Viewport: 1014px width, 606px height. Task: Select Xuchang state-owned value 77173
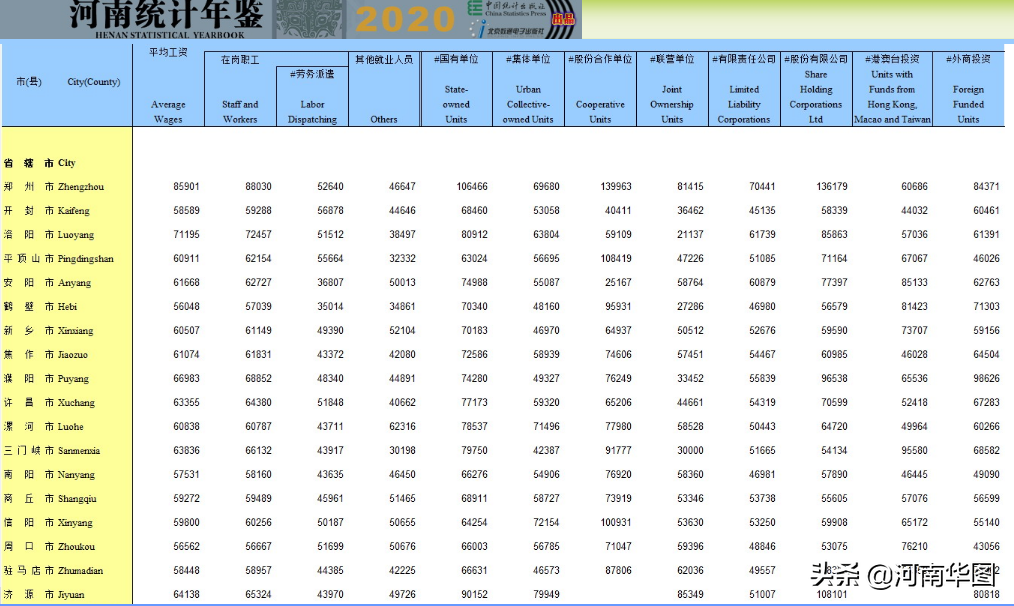click(474, 402)
